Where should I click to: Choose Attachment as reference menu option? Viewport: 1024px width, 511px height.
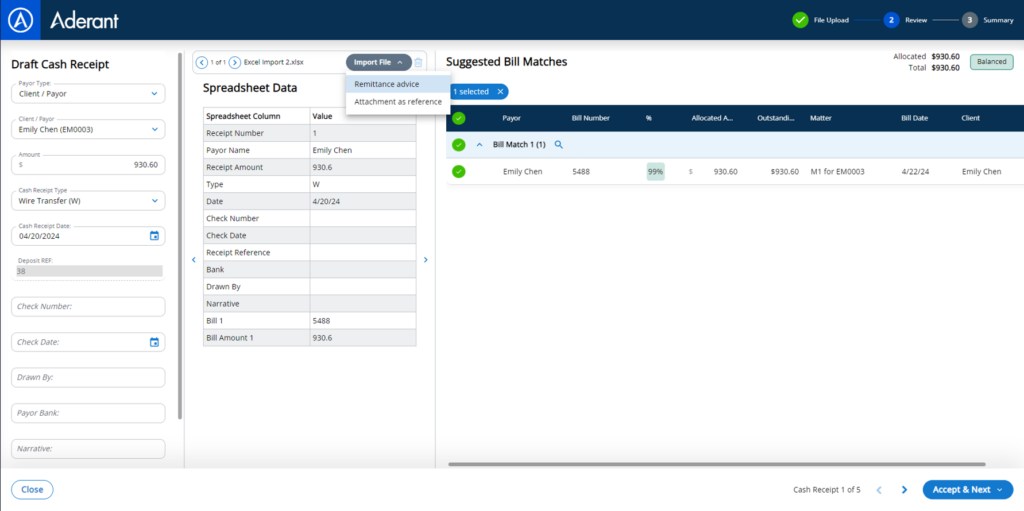398,102
